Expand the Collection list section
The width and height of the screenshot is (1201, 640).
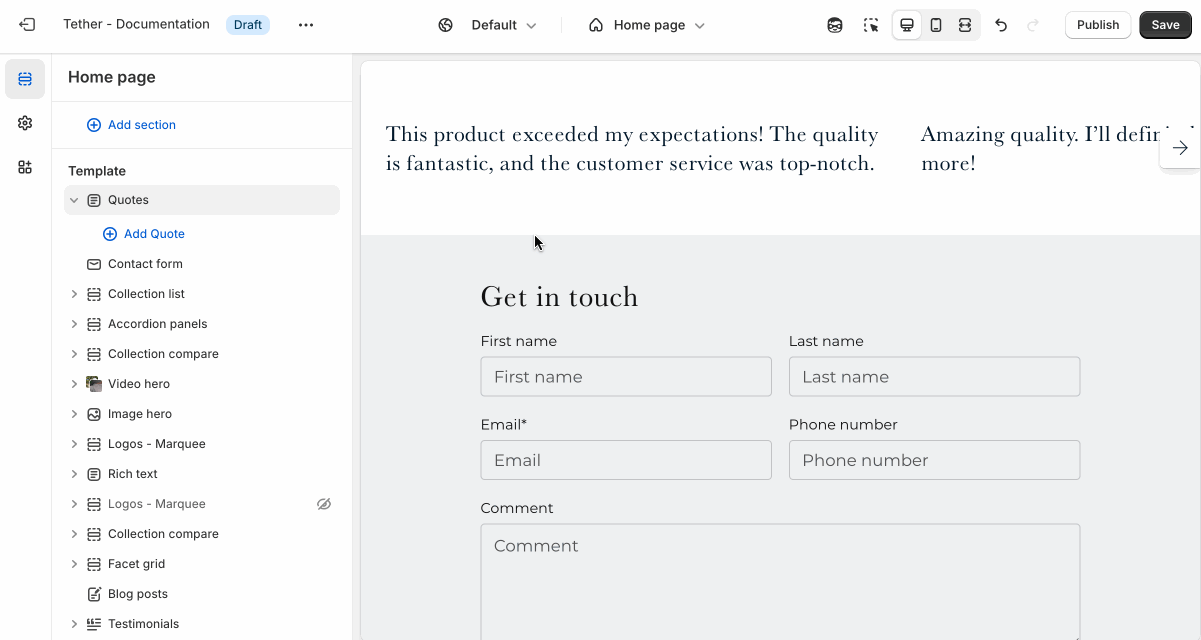tap(74, 294)
